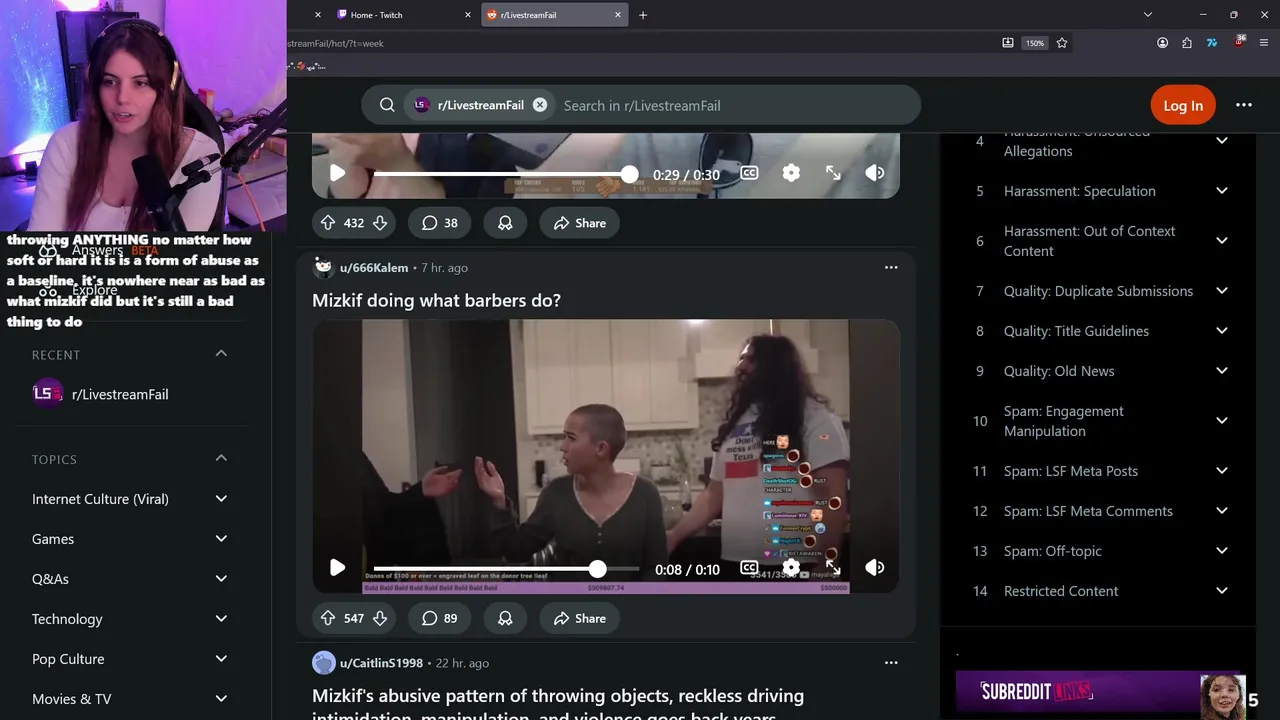Open the Reddit three-dot overflow menu
Screen dimensions: 1280x720
tap(1244, 105)
